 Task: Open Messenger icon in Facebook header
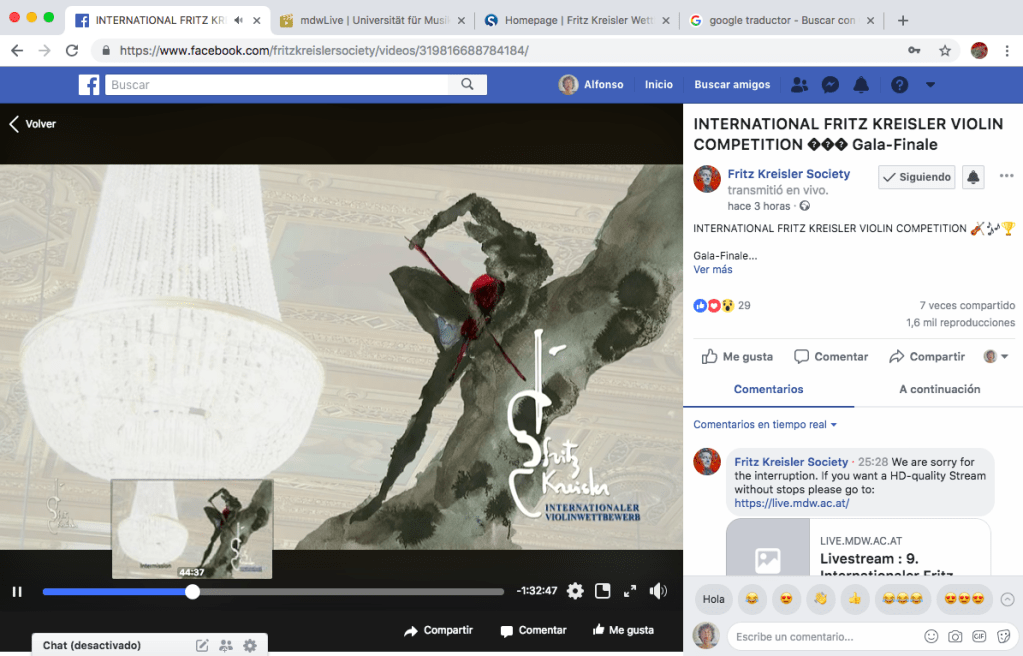(x=830, y=85)
